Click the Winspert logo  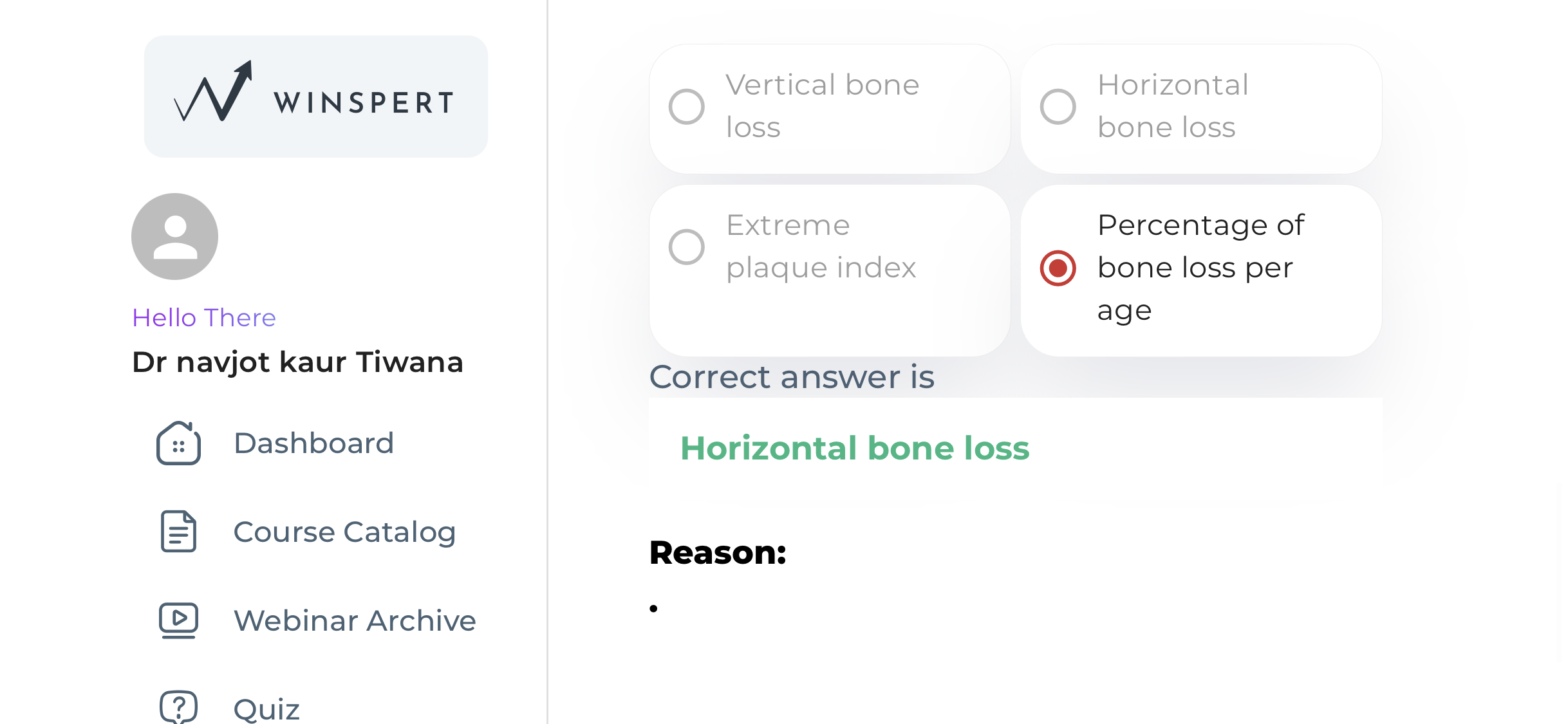click(x=315, y=97)
